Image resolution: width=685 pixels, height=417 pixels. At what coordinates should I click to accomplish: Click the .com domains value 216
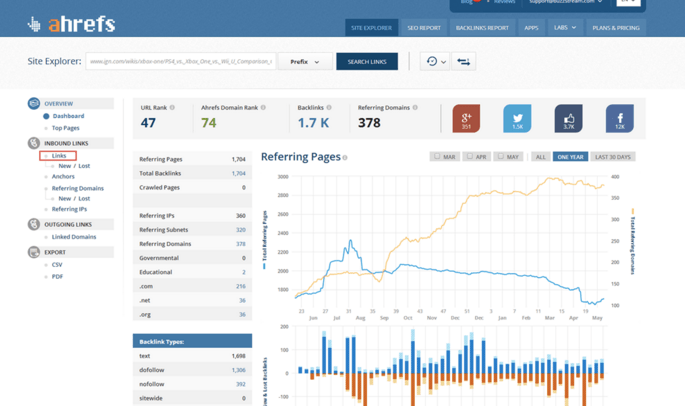pos(241,286)
